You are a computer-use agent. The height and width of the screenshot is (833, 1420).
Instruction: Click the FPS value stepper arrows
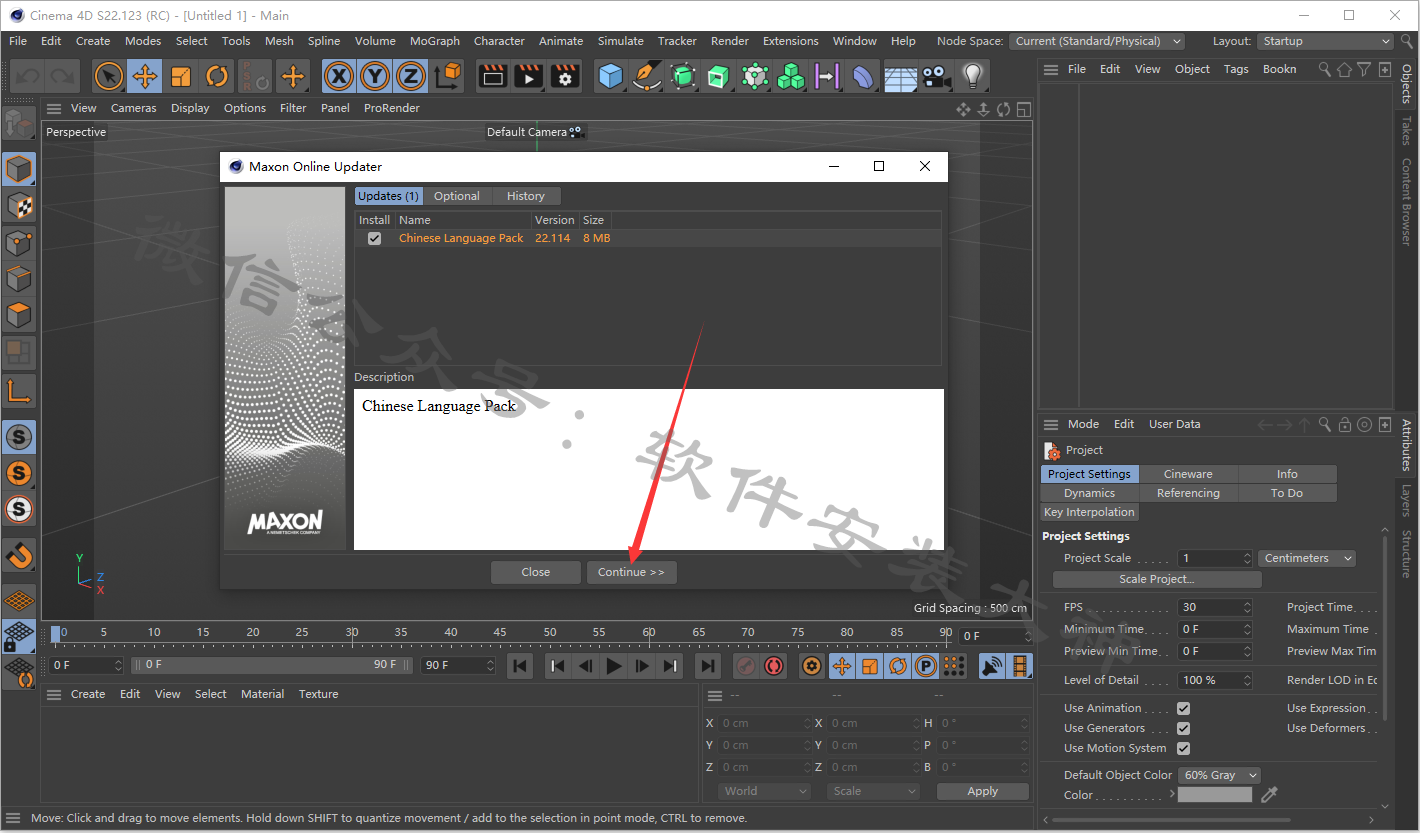[x=1247, y=607]
